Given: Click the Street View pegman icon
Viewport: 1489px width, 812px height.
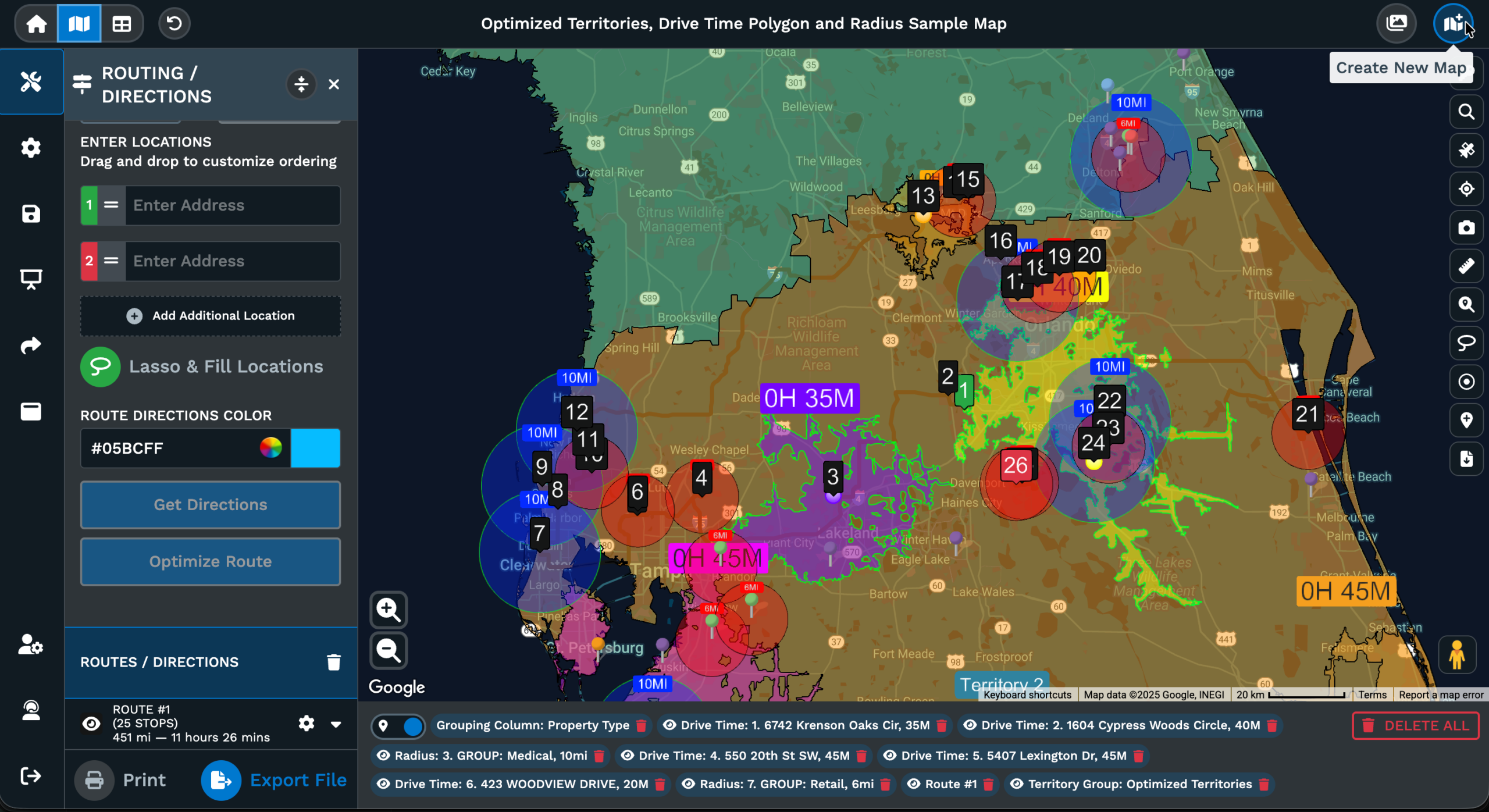Looking at the screenshot, I should (x=1456, y=655).
